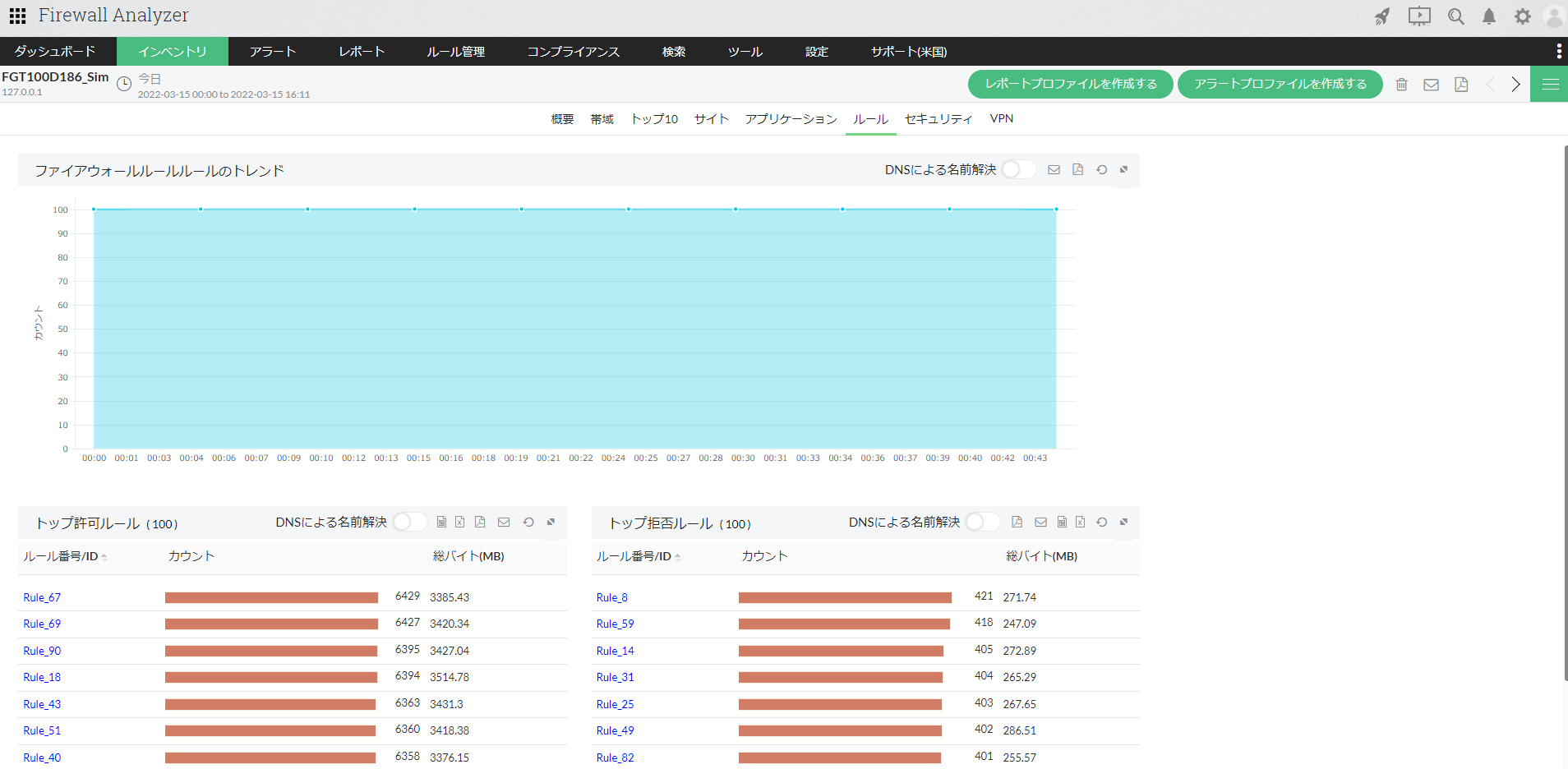Open the notifications bell

pos(1488,16)
